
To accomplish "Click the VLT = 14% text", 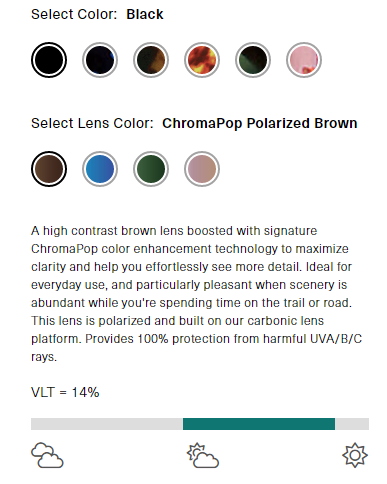I will [65, 392].
